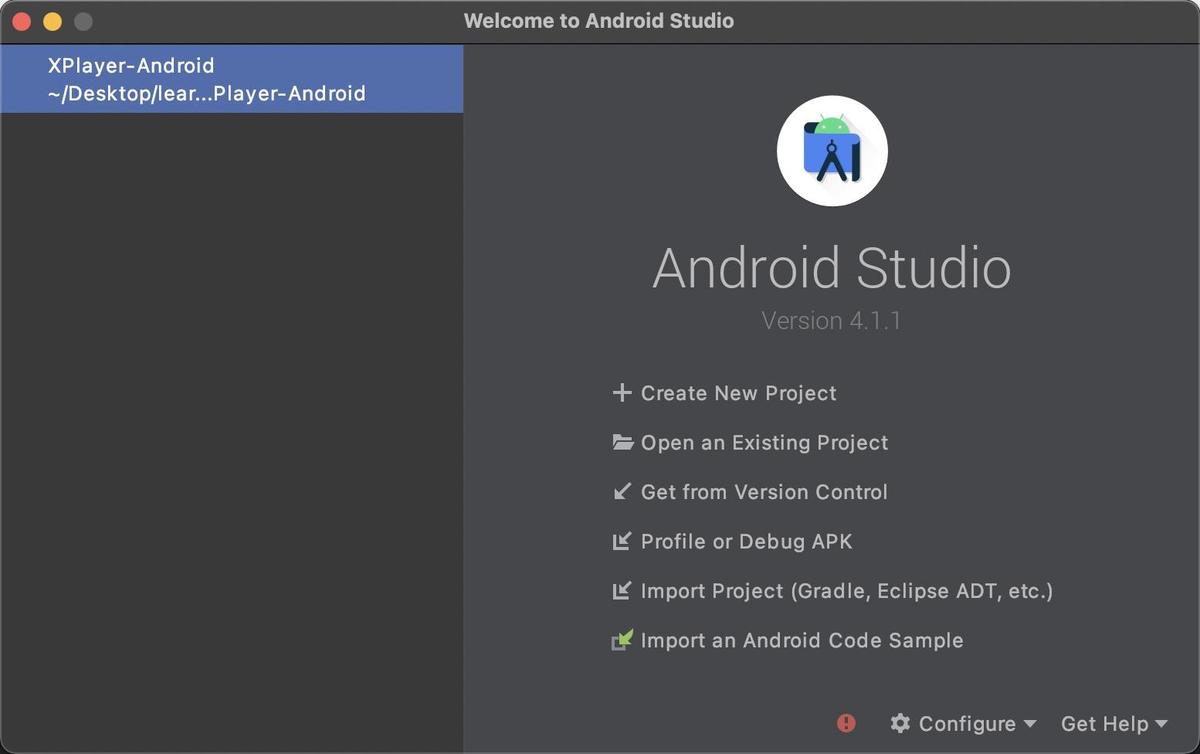
Task: Click the Import Project icon
Action: tap(622, 591)
